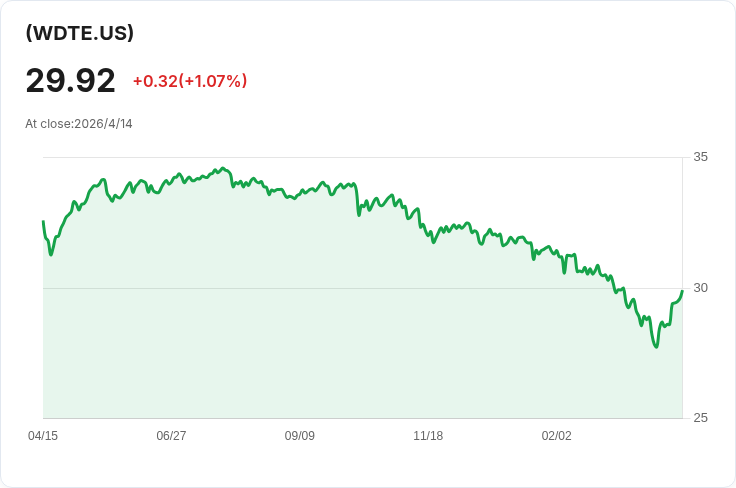The width and height of the screenshot is (736, 488).
Task: Click the At close 2026/4/14 date text
Action: tap(79, 124)
